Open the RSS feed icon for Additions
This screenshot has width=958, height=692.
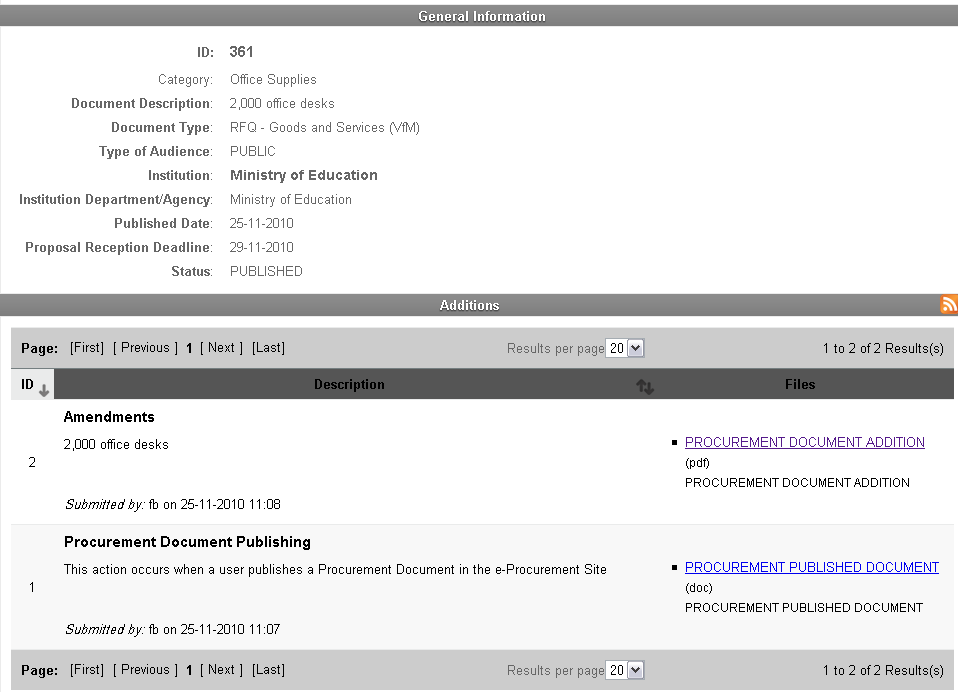949,305
